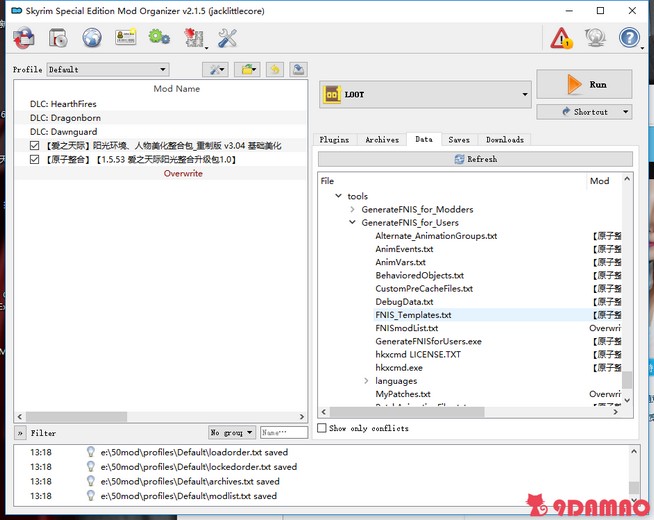Select BehavioredObjects.txt file
Image resolution: width=654 pixels, height=520 pixels.
pos(419,275)
